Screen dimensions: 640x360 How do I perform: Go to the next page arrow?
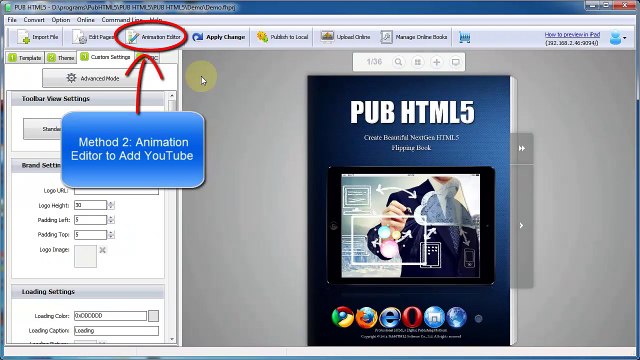click(x=521, y=226)
